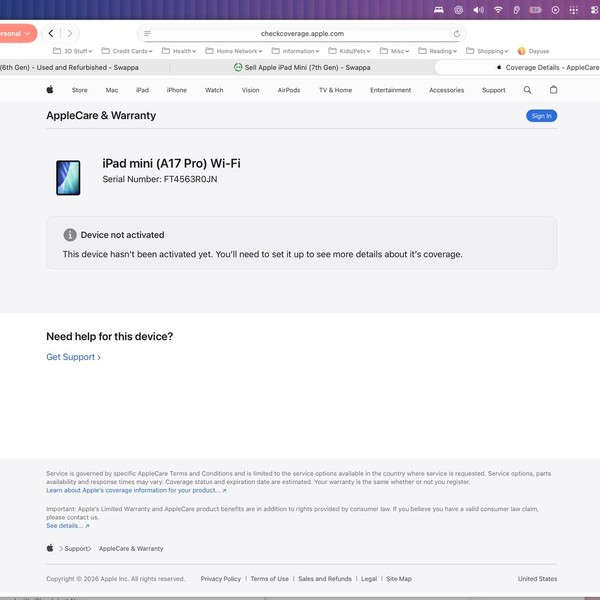Click the Apple logo in site navigation

pyautogui.click(x=50, y=90)
